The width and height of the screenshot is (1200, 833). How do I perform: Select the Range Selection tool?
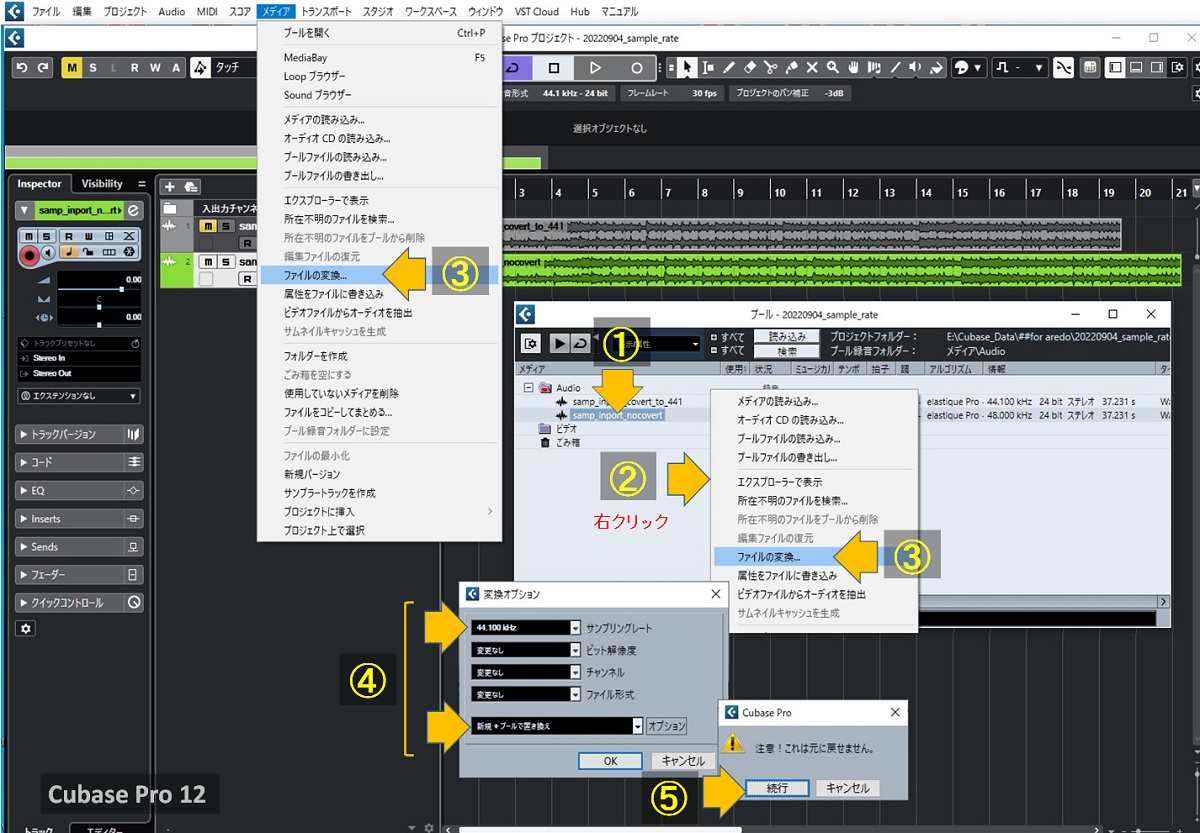point(709,67)
